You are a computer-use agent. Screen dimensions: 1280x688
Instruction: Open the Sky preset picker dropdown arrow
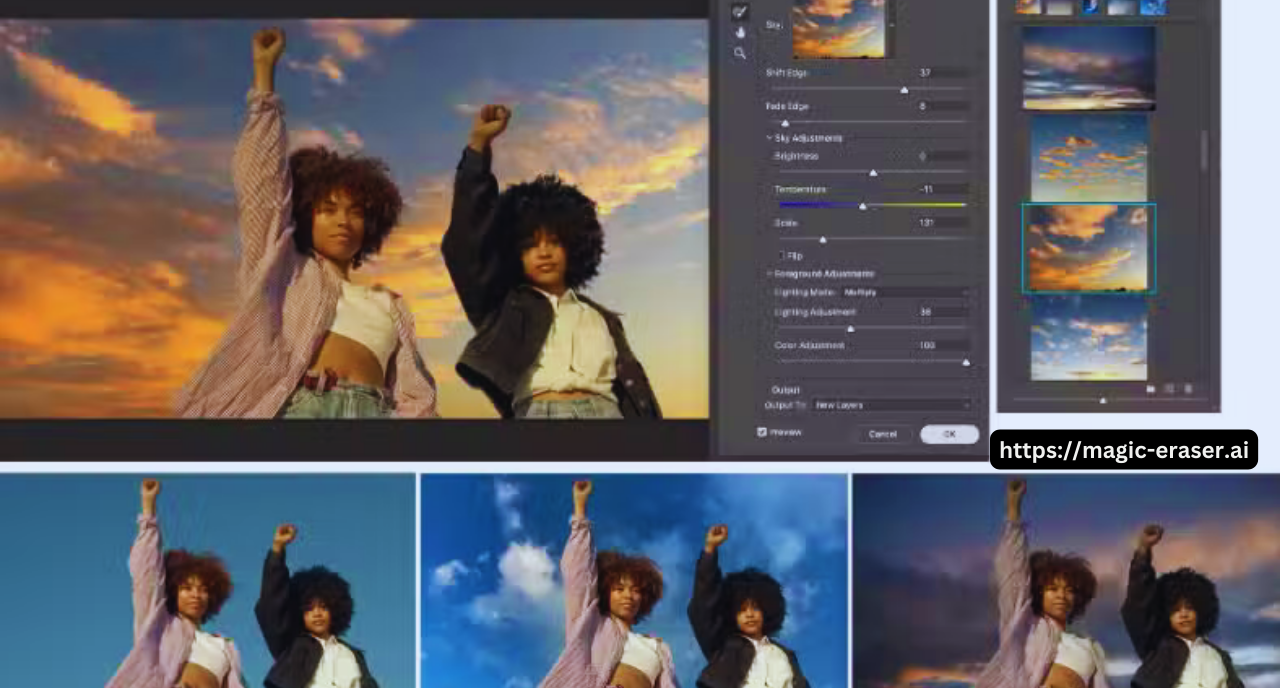pyautogui.click(x=892, y=24)
